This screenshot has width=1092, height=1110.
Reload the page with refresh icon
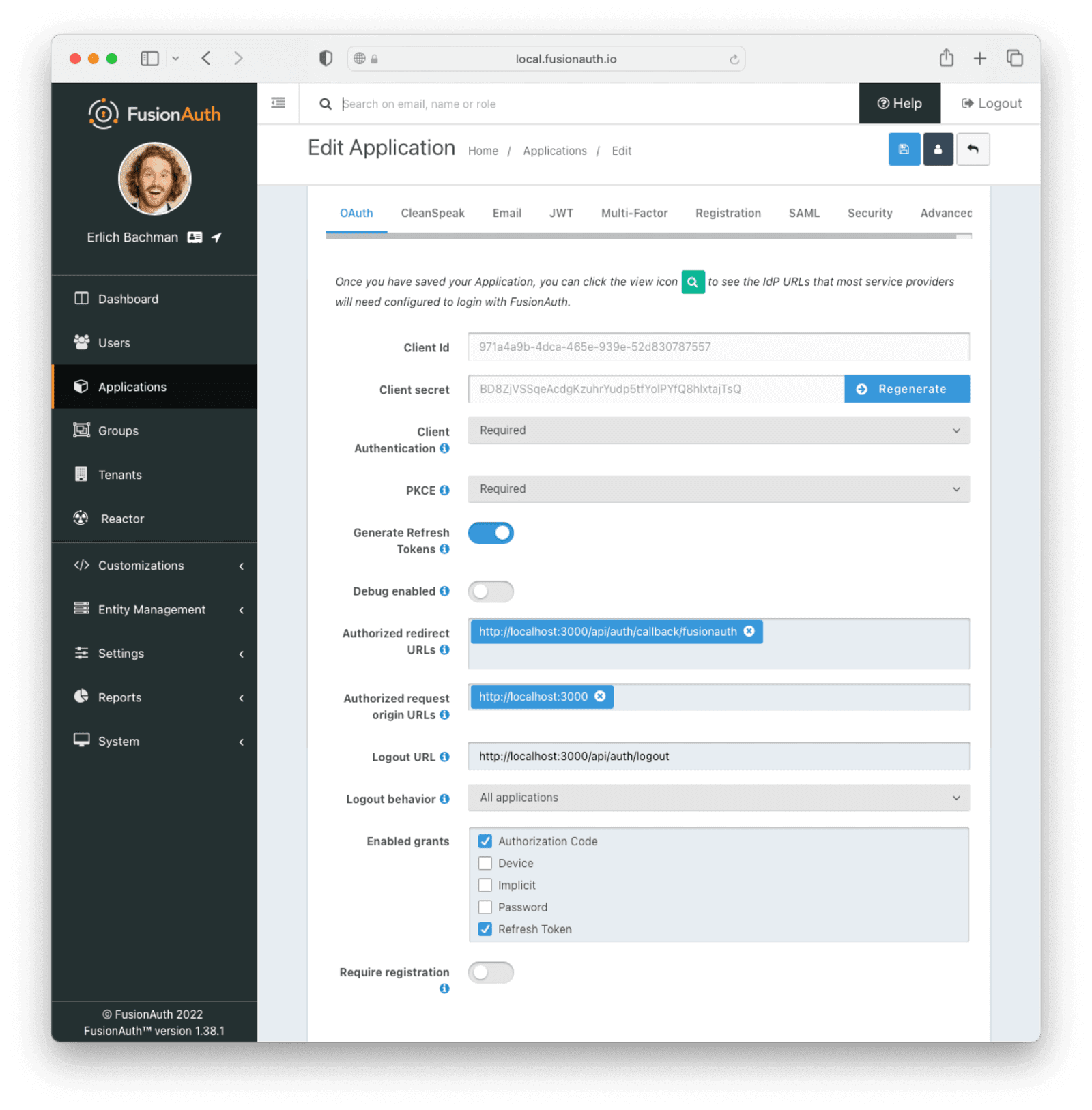tap(734, 59)
